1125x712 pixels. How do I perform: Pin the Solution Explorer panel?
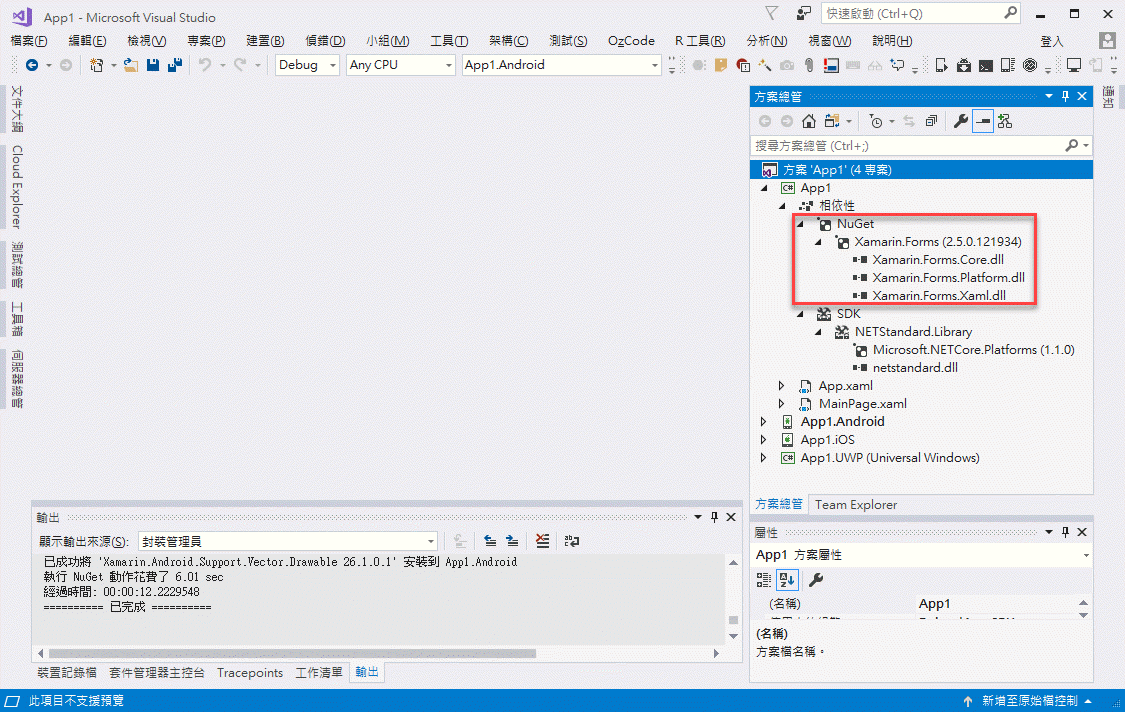tap(1065, 96)
